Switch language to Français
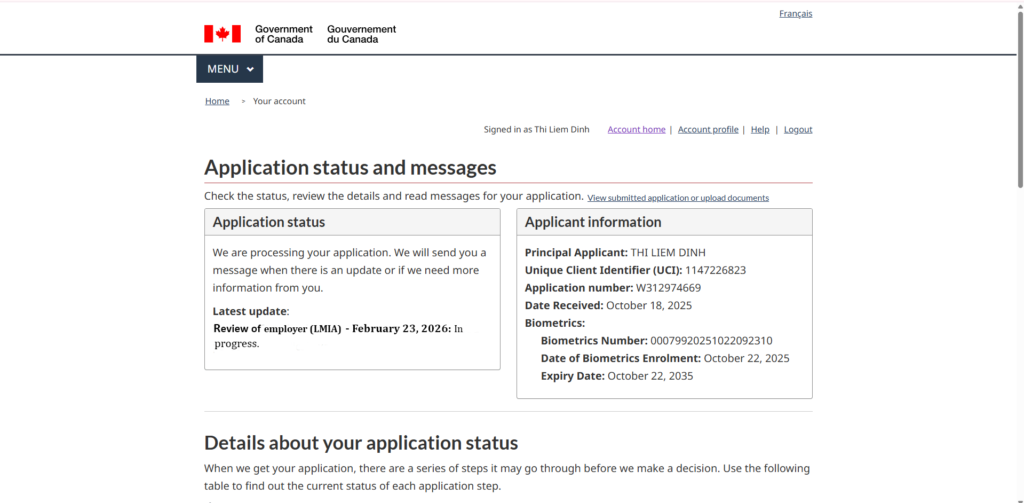Screen dimensions: 1024x503 coord(795,13)
